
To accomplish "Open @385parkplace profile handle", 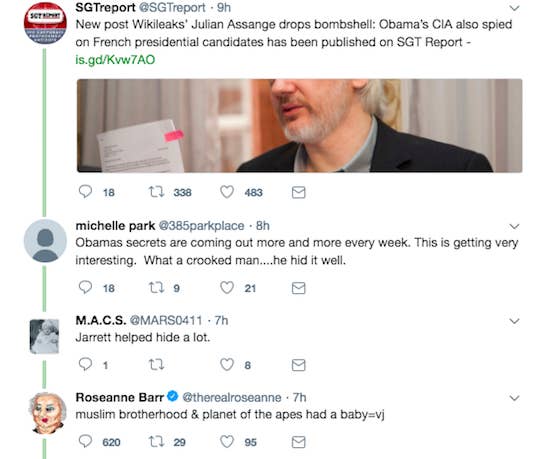I will pos(201,226).
